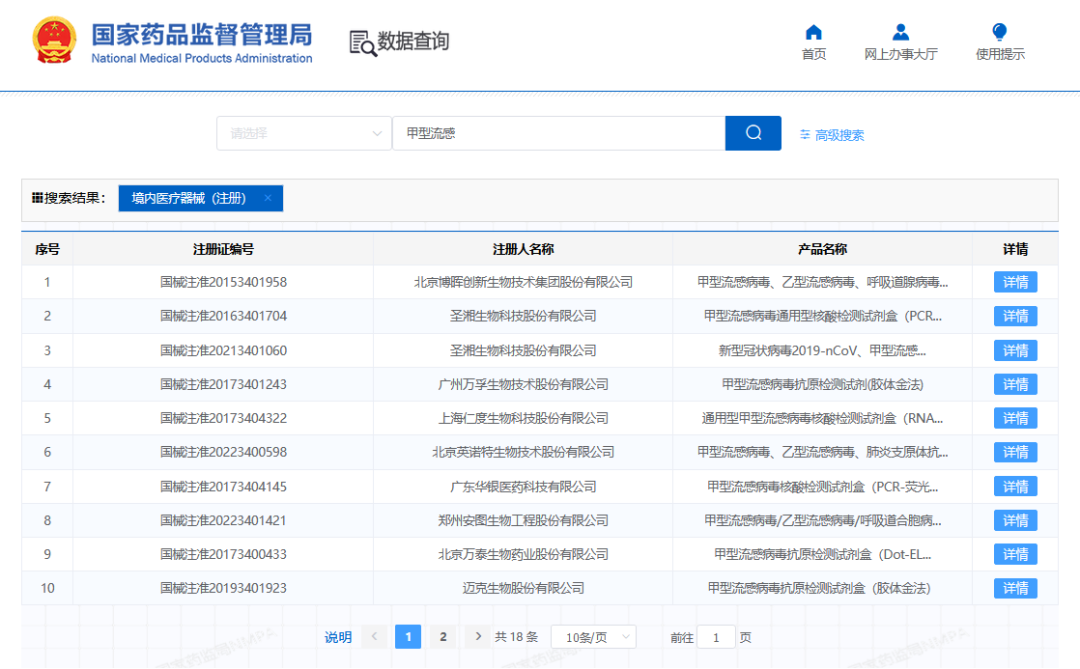Open the 10条/页 page size dropdown
This screenshot has width=1080, height=669.
tap(594, 637)
